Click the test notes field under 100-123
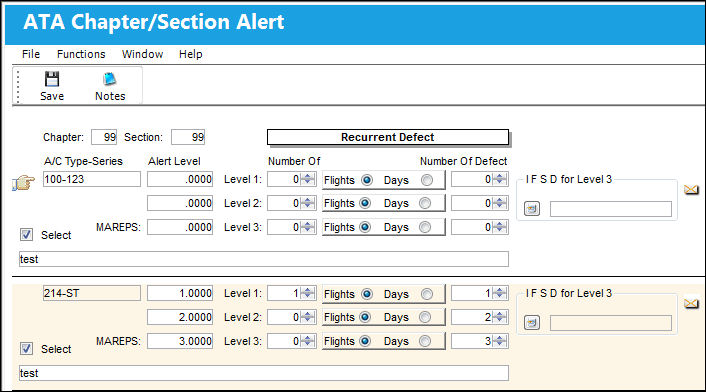The width and height of the screenshot is (706, 392). pyautogui.click(x=264, y=259)
